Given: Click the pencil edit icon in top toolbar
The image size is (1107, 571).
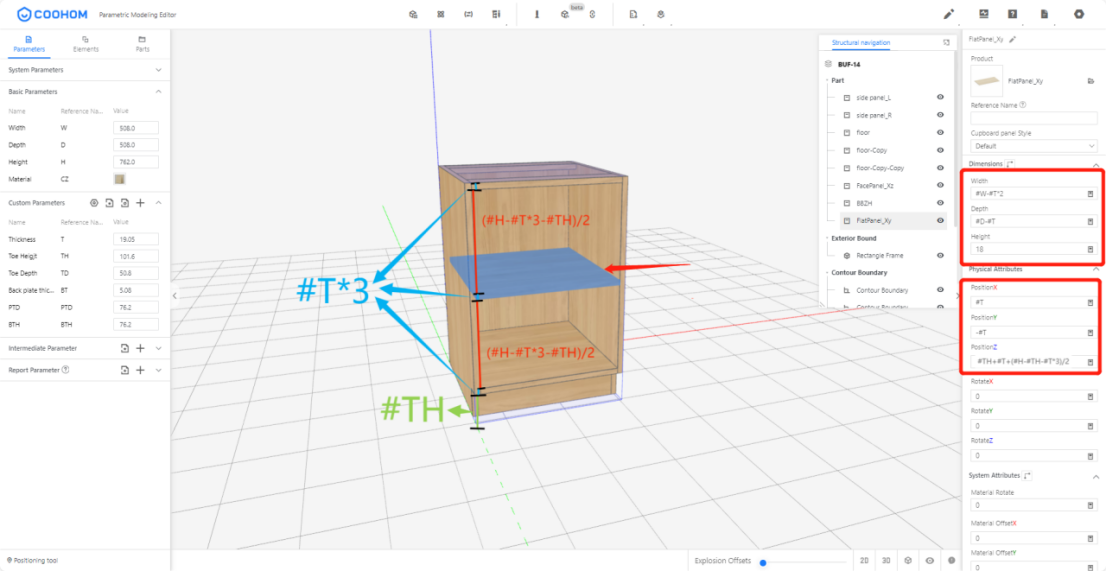Looking at the screenshot, I should [949, 14].
